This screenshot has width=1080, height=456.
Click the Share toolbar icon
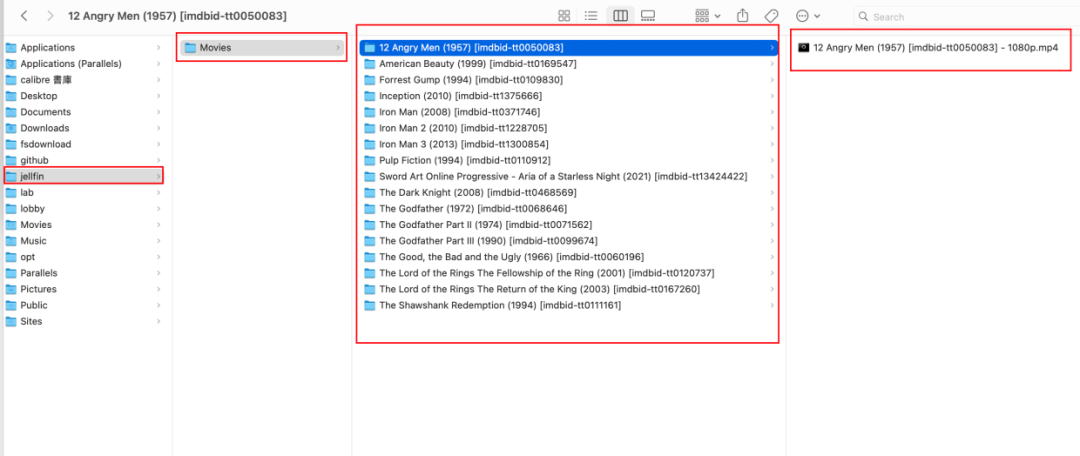pos(742,16)
